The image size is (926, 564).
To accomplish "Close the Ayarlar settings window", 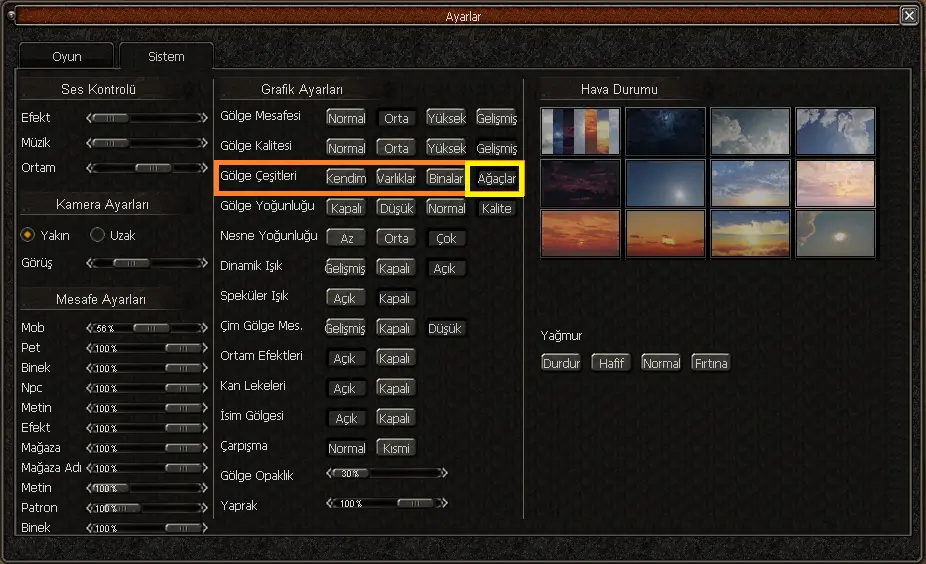I will click(908, 15).
